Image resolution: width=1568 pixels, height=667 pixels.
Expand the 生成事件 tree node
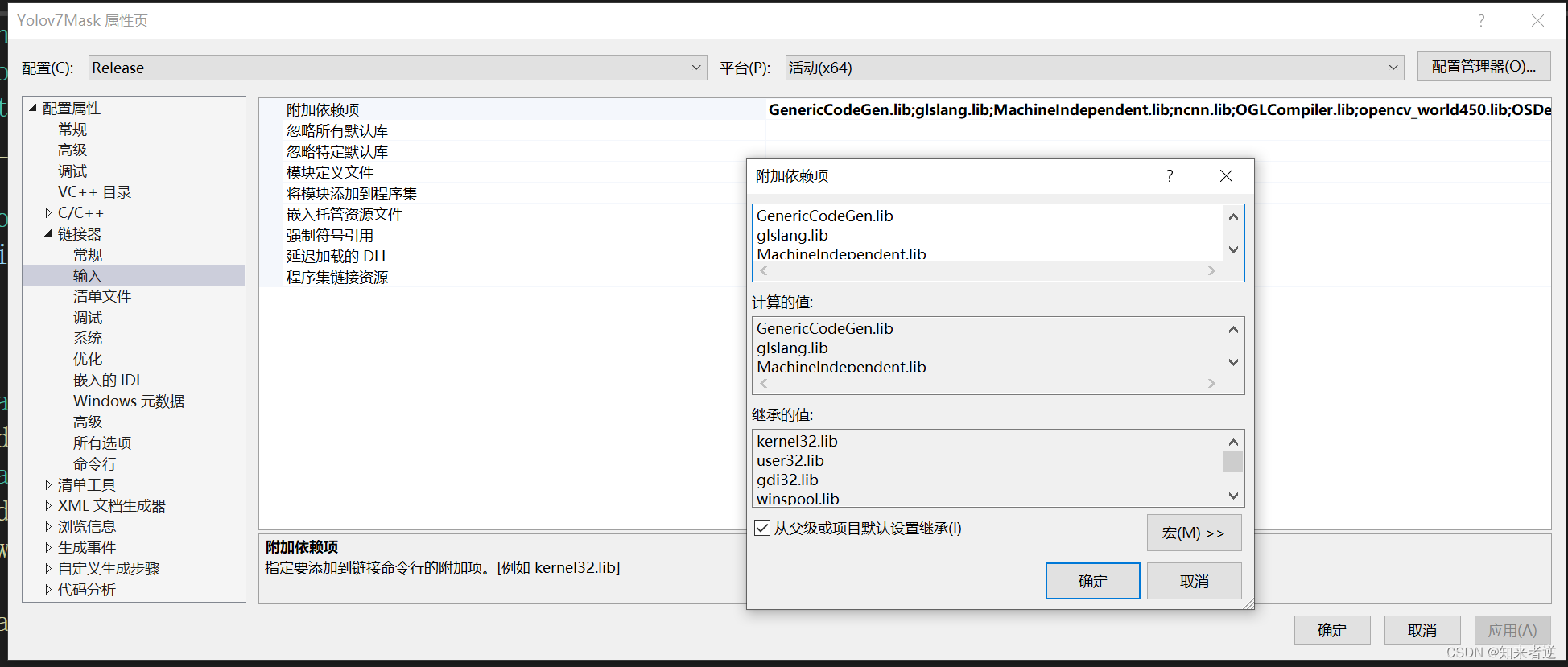[x=48, y=547]
